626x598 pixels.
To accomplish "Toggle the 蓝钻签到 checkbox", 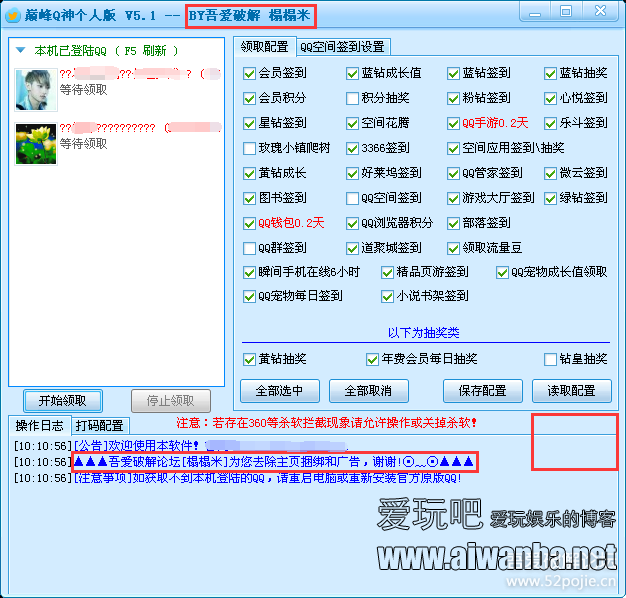I will click(x=453, y=73).
